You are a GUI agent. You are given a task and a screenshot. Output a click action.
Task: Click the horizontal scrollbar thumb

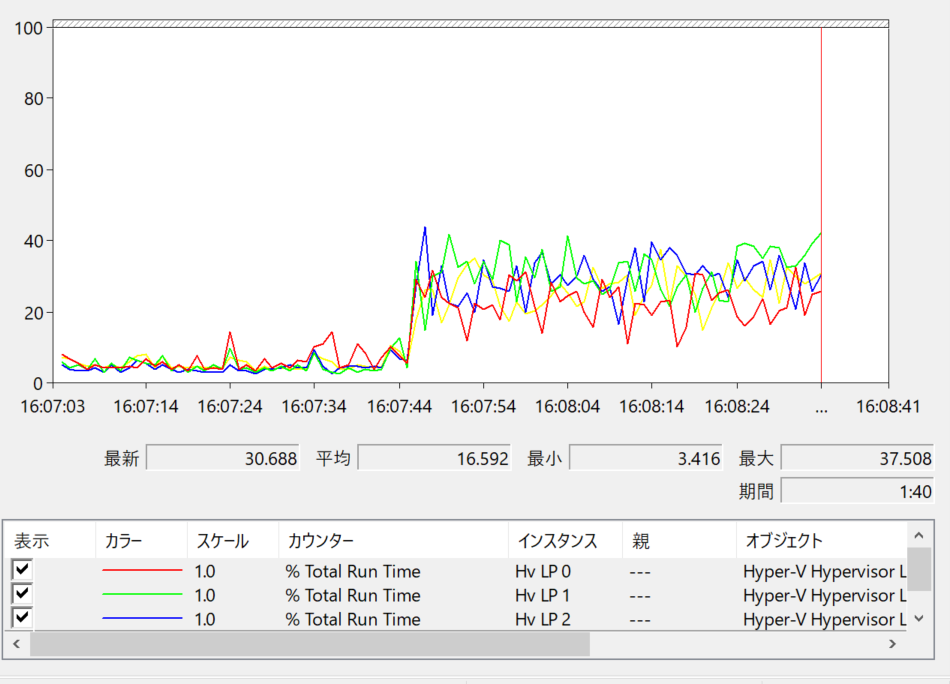pyautogui.click(x=310, y=643)
